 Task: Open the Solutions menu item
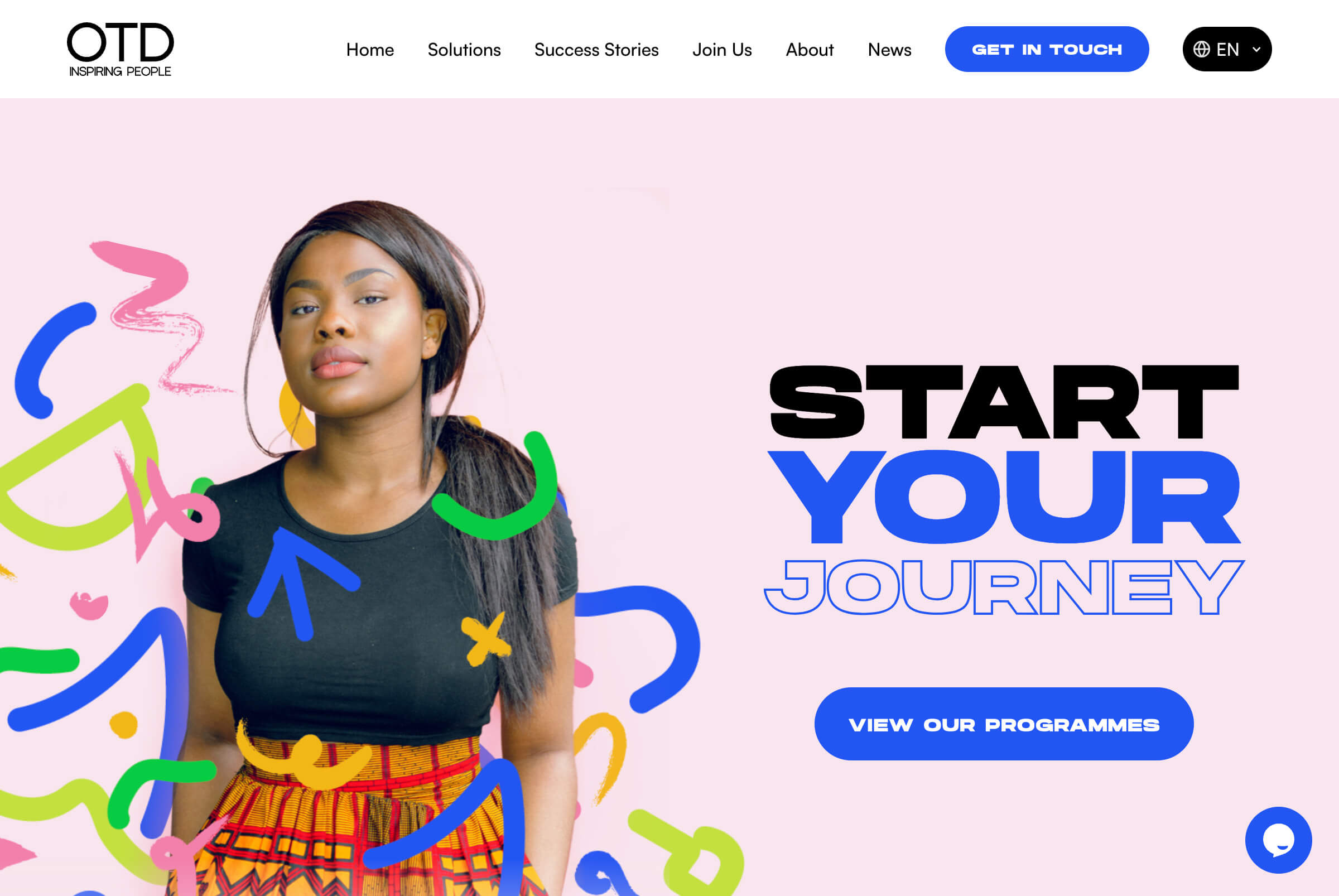pyautogui.click(x=464, y=50)
